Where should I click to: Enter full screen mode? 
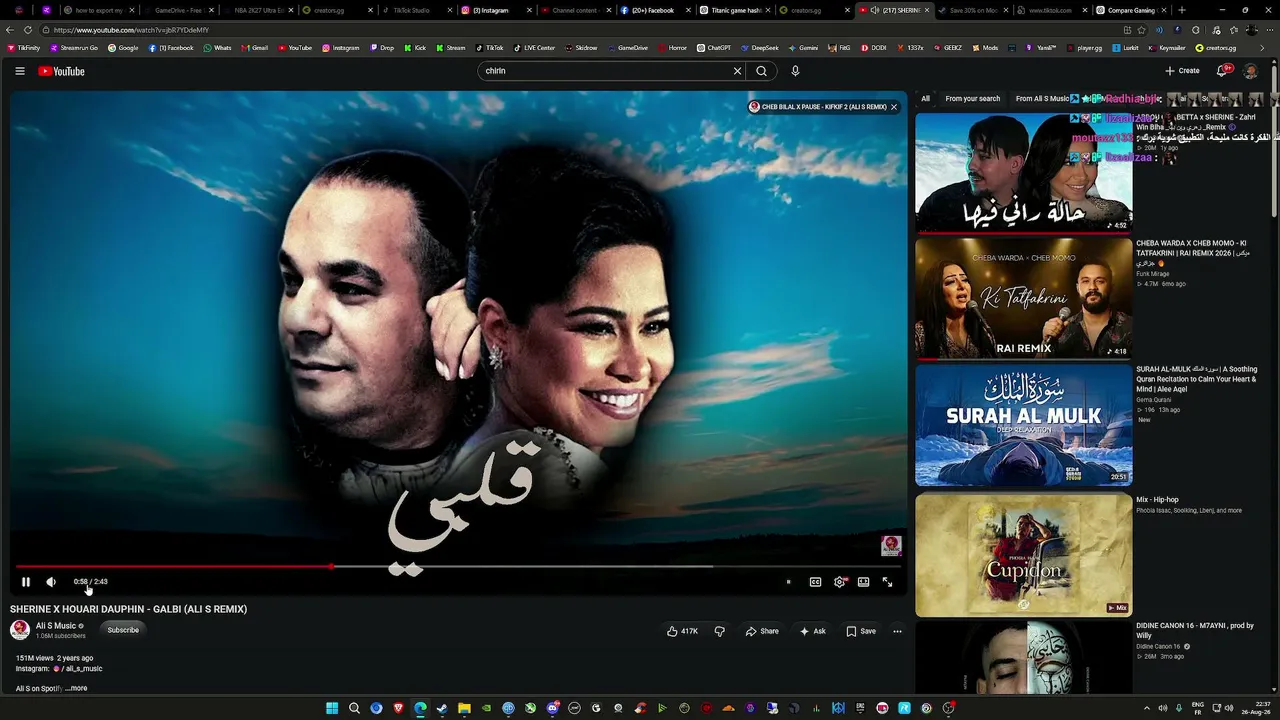tap(887, 582)
